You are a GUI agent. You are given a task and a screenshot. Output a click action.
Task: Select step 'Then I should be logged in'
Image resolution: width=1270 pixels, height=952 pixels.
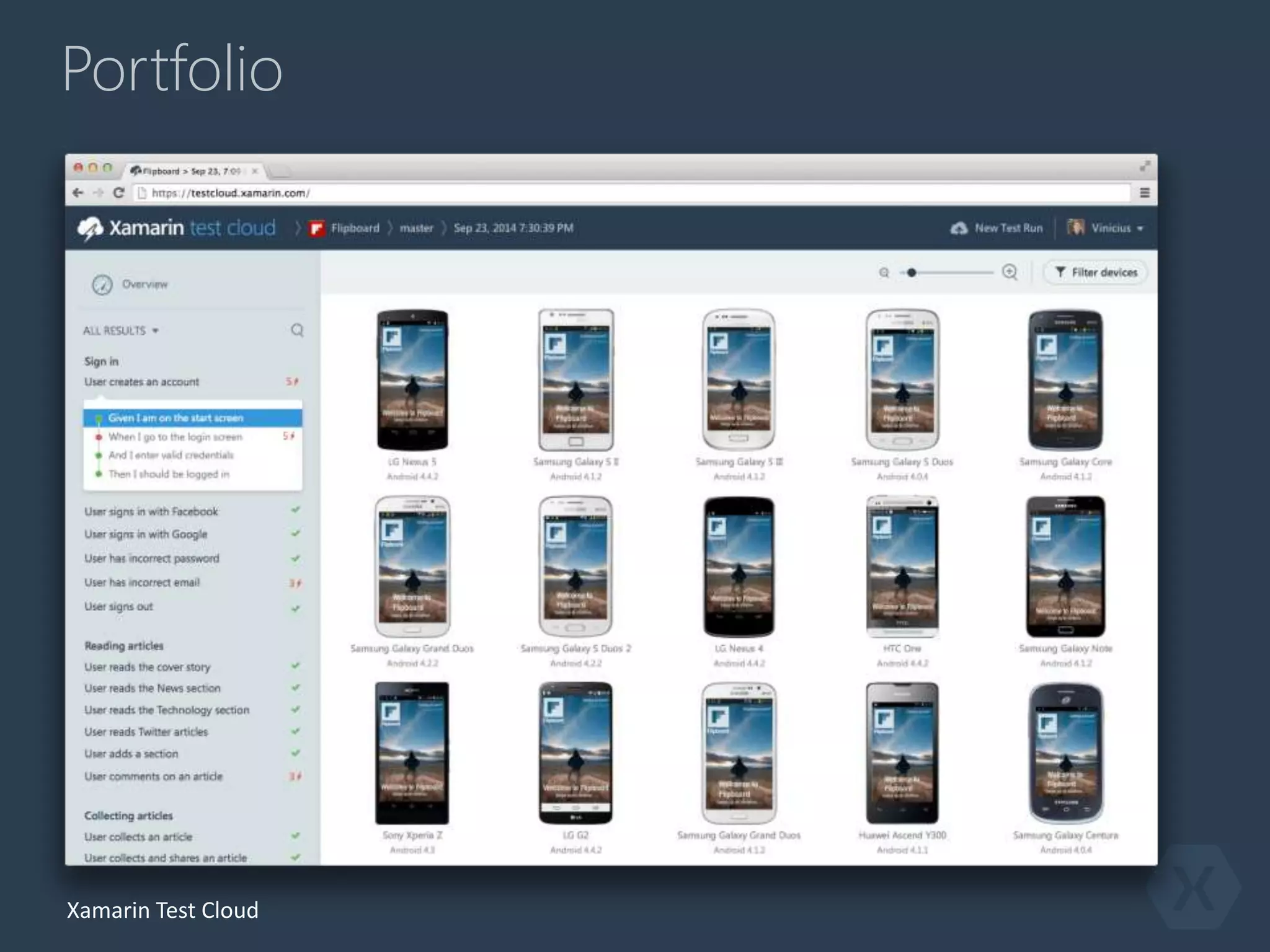193,474
